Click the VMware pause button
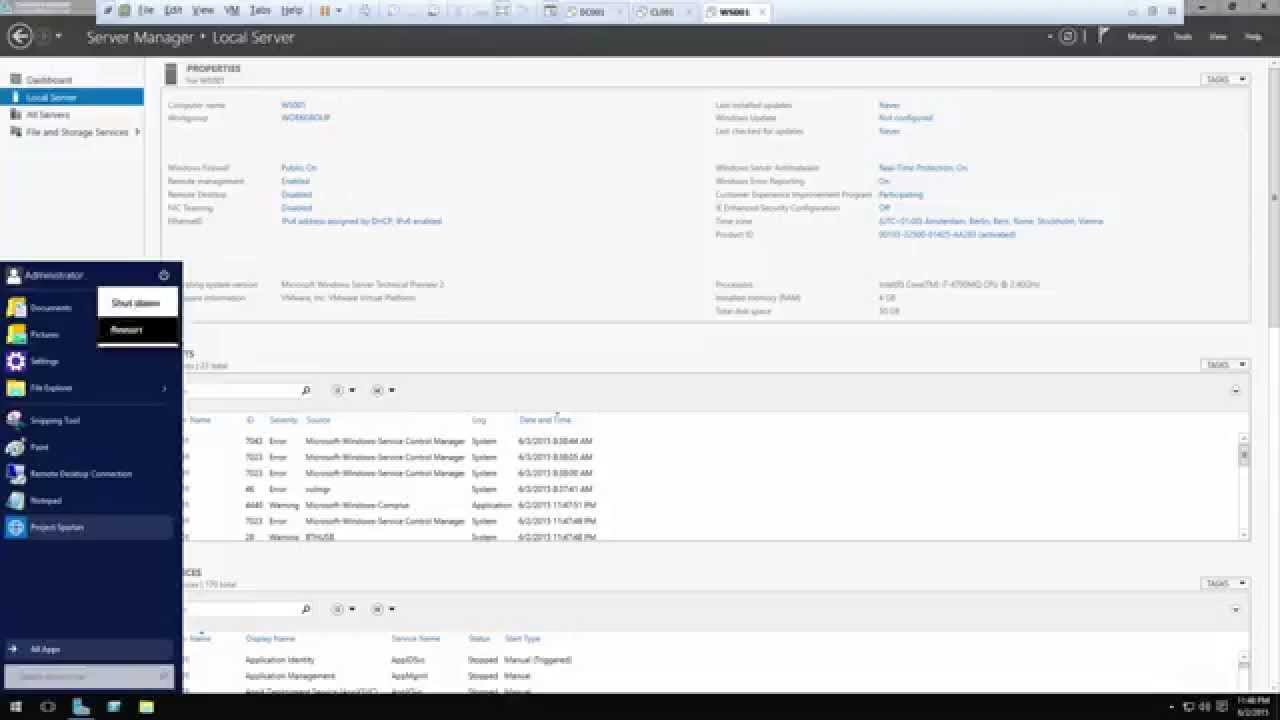Image resolution: width=1280 pixels, height=720 pixels. pyautogui.click(x=325, y=11)
